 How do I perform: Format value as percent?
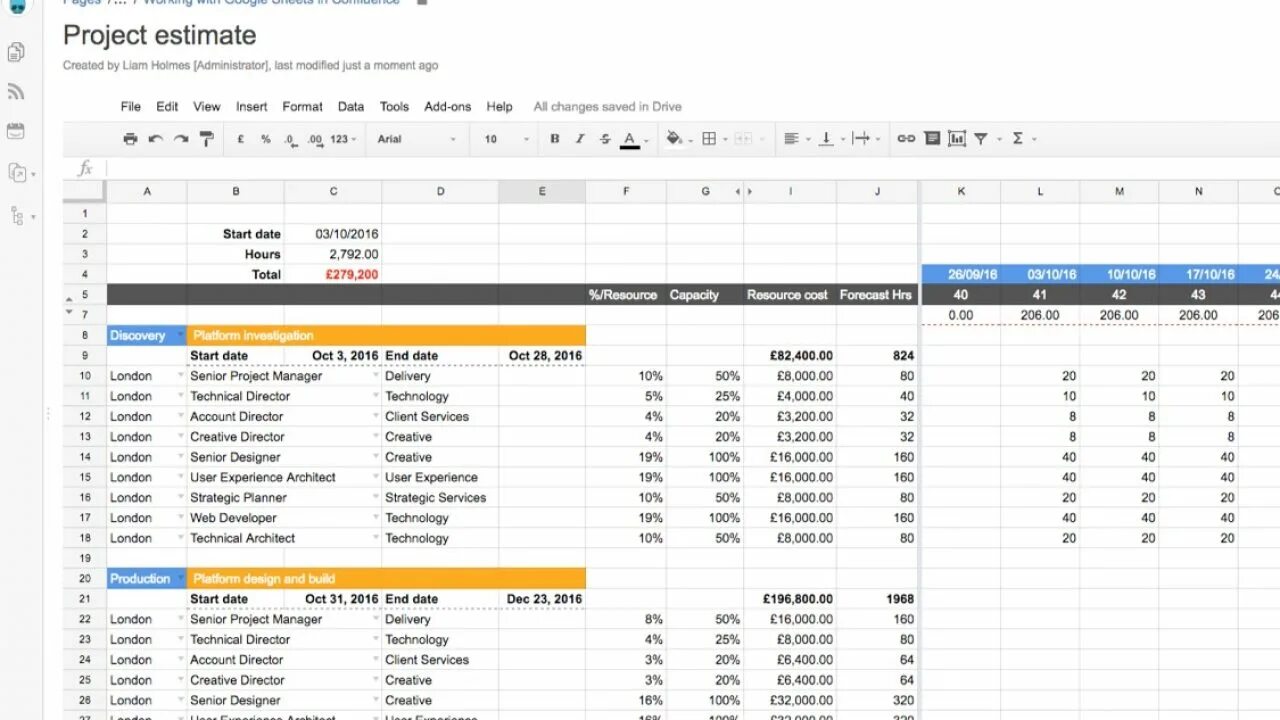[265, 138]
